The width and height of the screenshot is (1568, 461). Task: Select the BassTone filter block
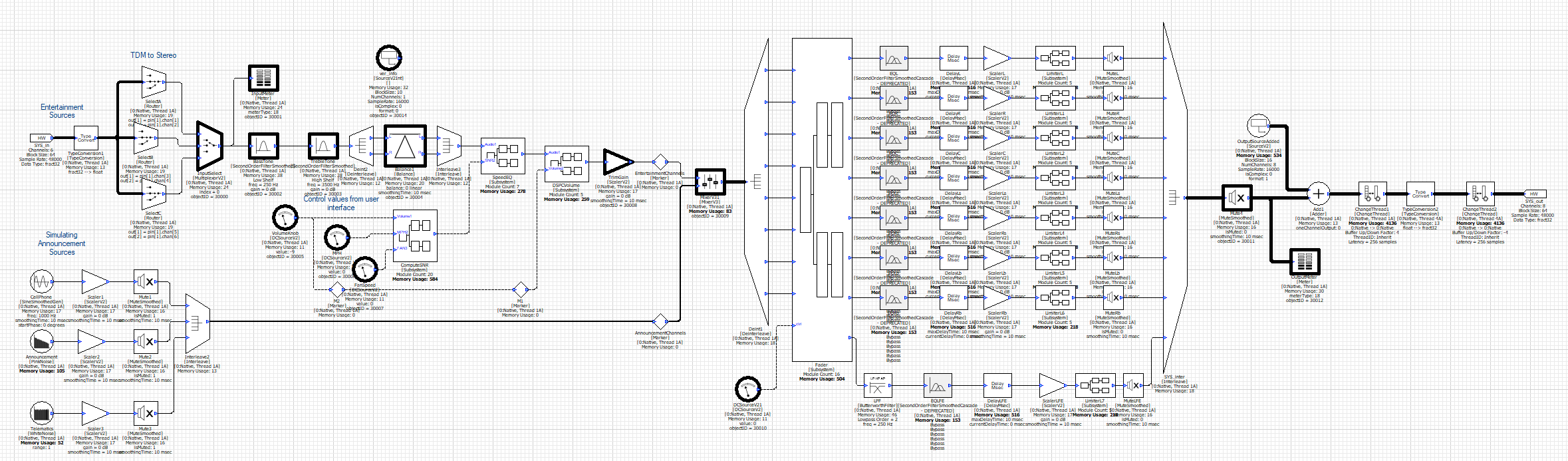(263, 146)
